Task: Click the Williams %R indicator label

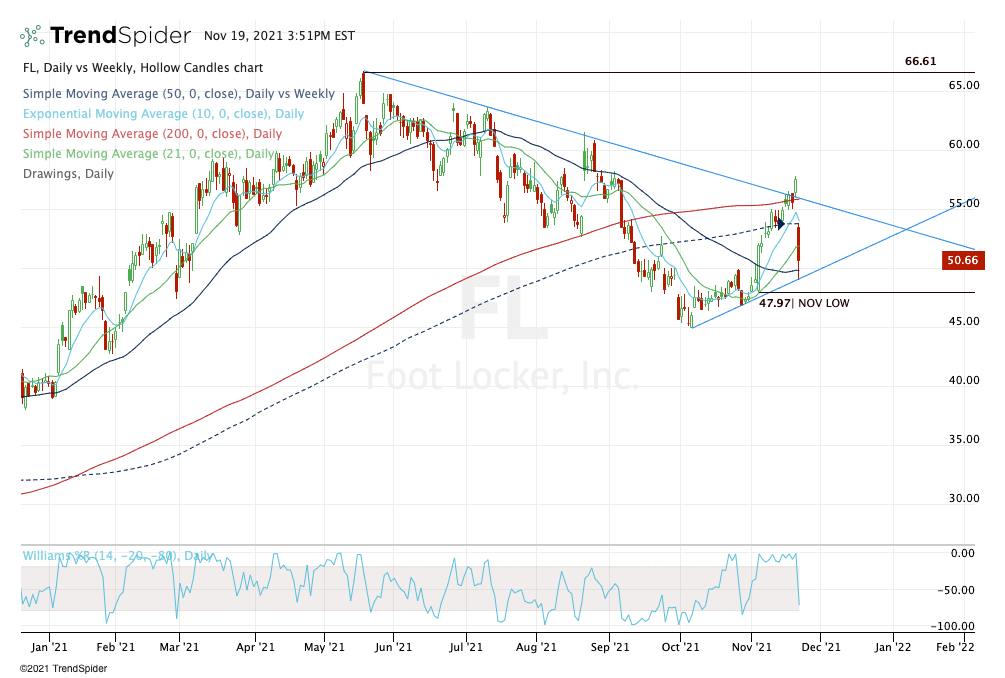Action: click(x=119, y=556)
